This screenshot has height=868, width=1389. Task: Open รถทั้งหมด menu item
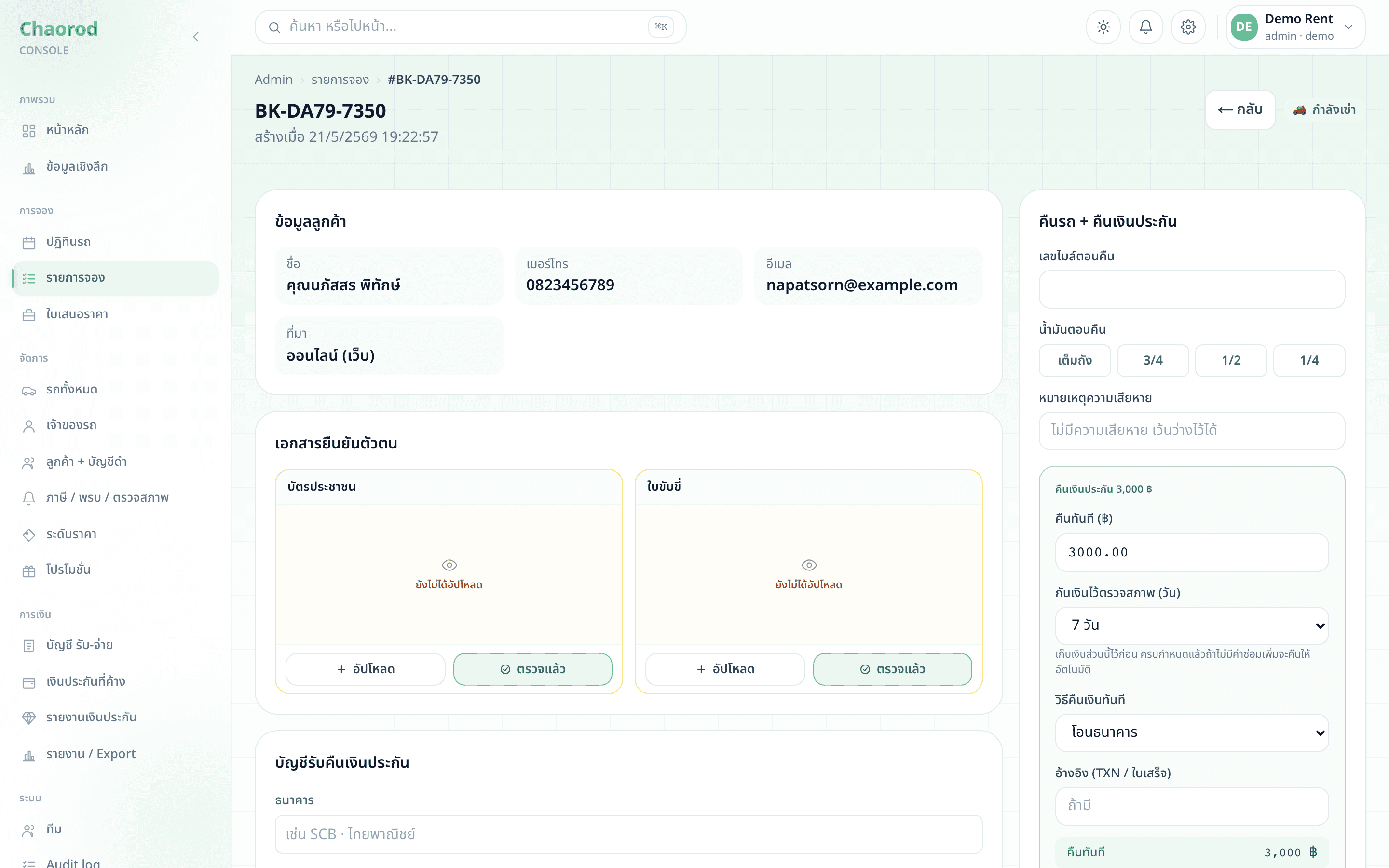coord(115,391)
